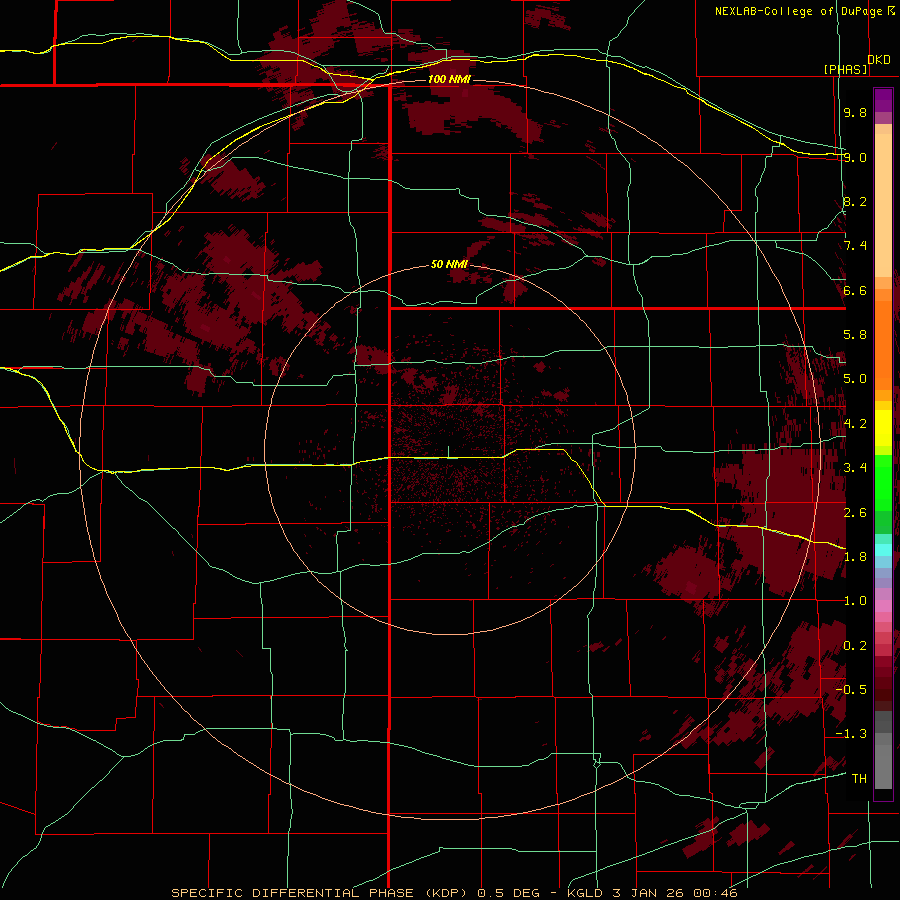Click the NEXLAB-College of DuPage label
The width and height of the screenshot is (900, 900).
click(x=804, y=11)
